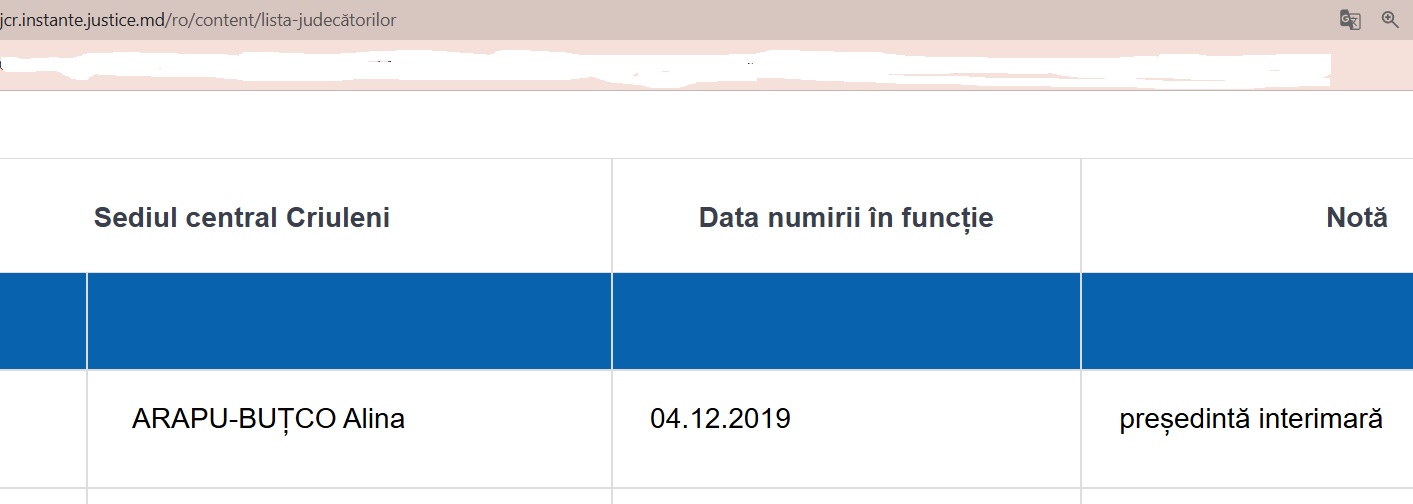Click the blue cell under 'Notă'
This screenshot has width=1413, height=504.
tap(1247, 321)
